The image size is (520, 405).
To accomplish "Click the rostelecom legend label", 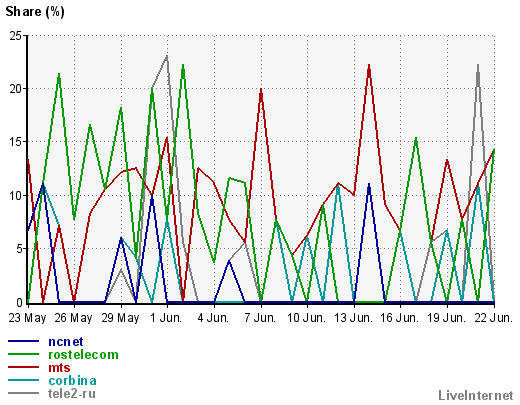I will coord(83,355).
